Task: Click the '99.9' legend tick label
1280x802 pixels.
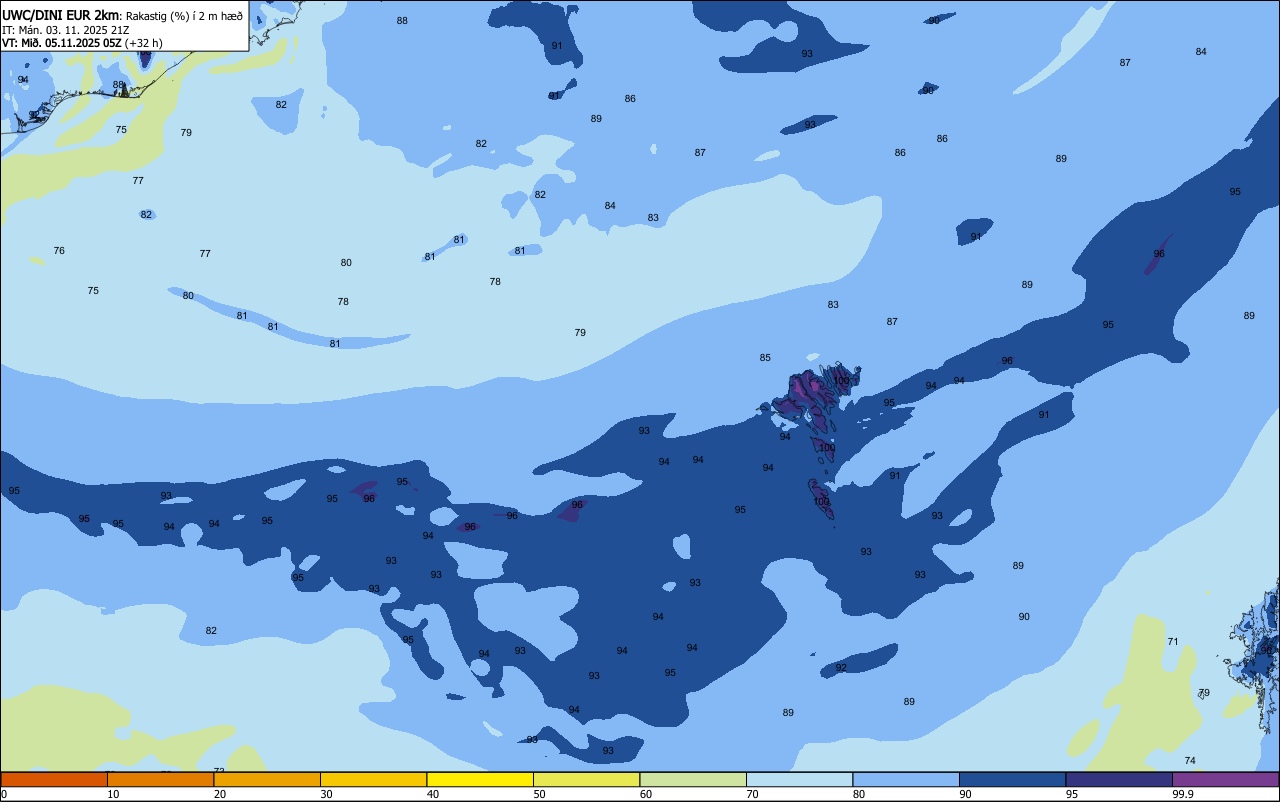Action: (x=1183, y=794)
